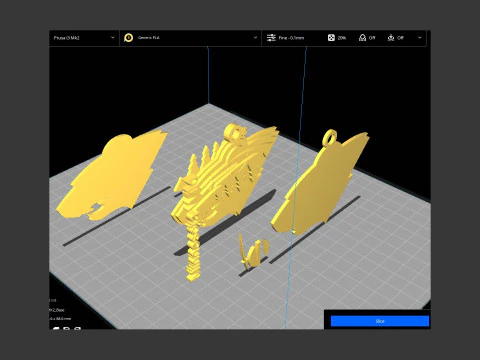480x360 pixels.
Task: Click the infill density pattern icon
Action: (331, 38)
